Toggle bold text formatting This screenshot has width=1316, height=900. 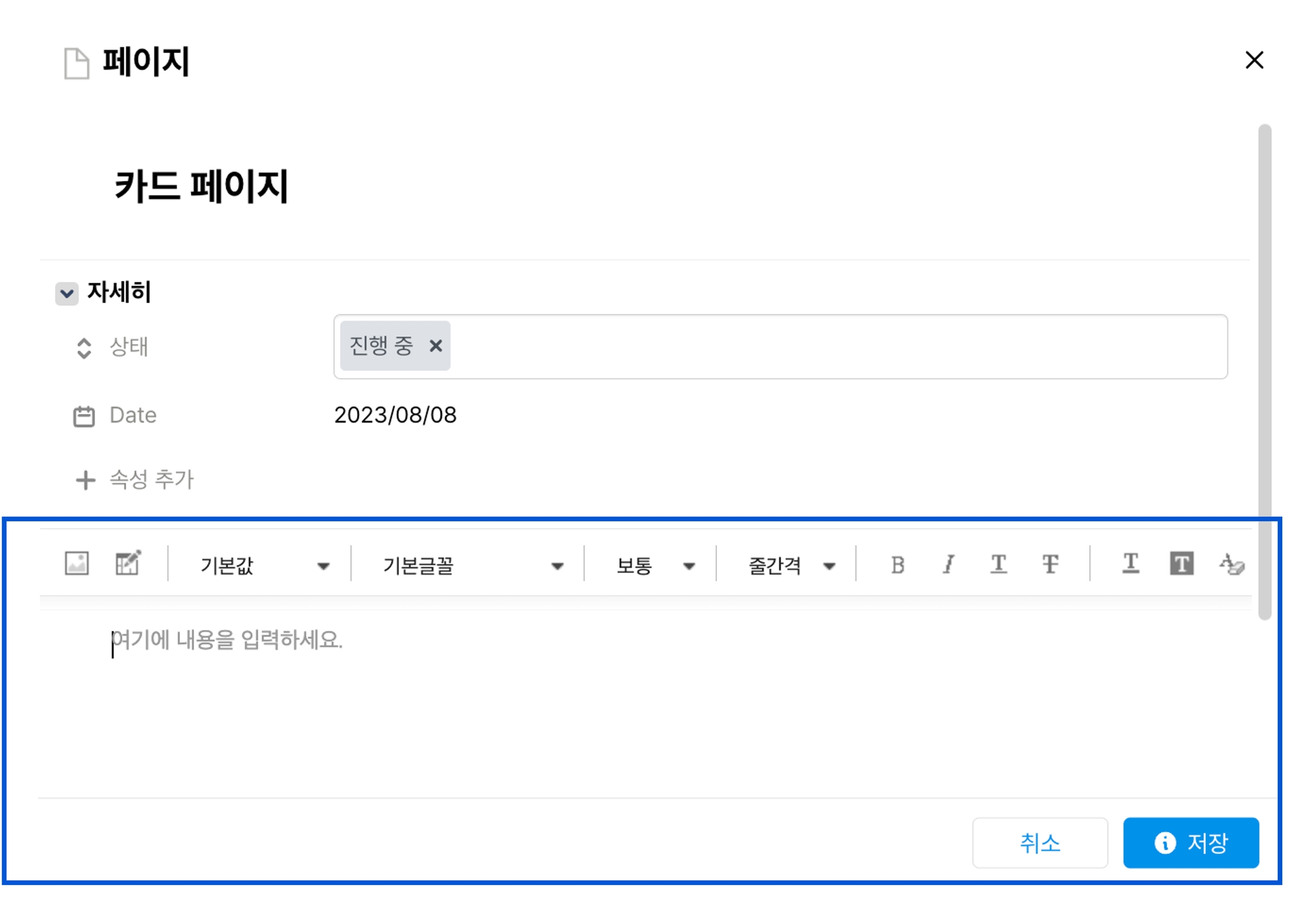pos(897,565)
